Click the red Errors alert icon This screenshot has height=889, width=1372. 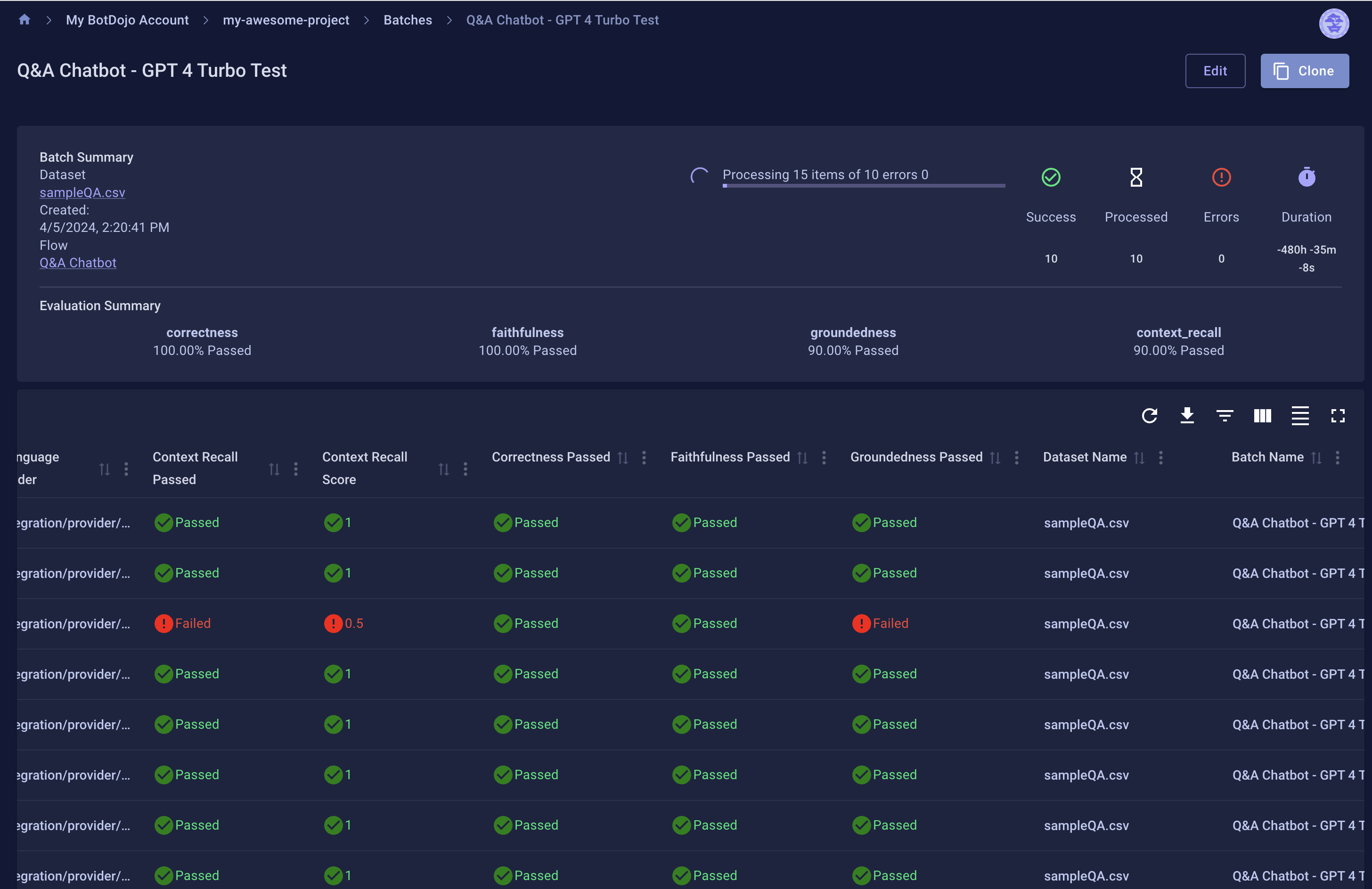coord(1222,177)
